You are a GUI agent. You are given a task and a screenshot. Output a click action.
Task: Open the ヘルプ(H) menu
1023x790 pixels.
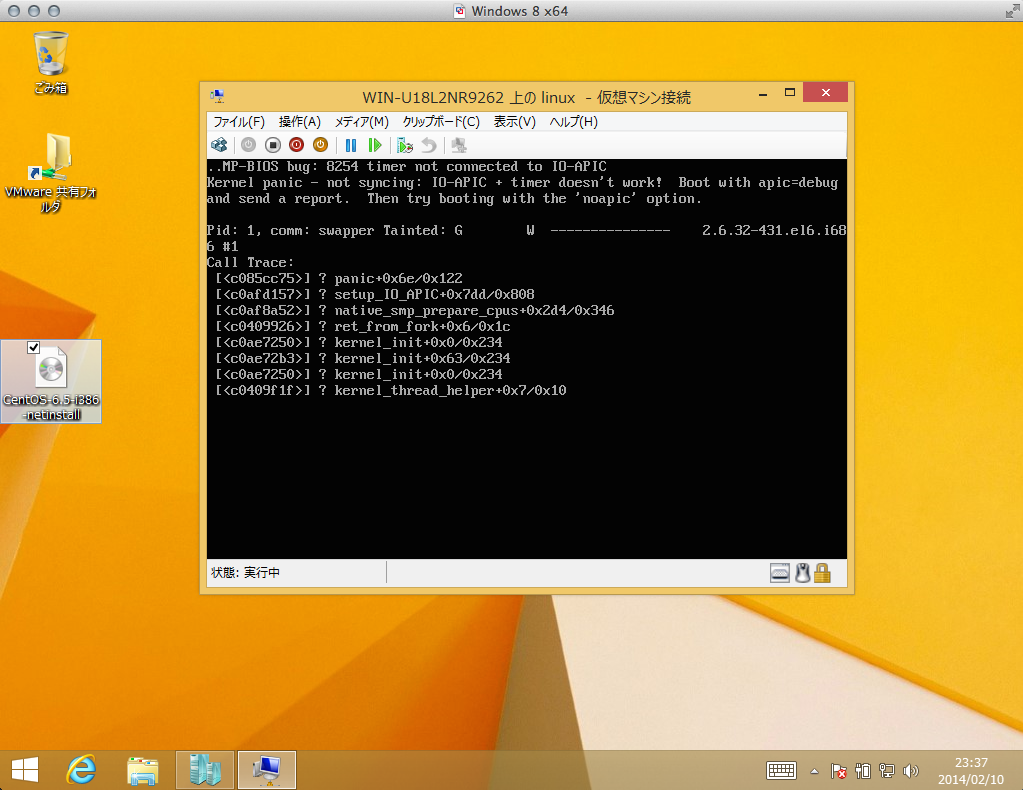tap(573, 122)
